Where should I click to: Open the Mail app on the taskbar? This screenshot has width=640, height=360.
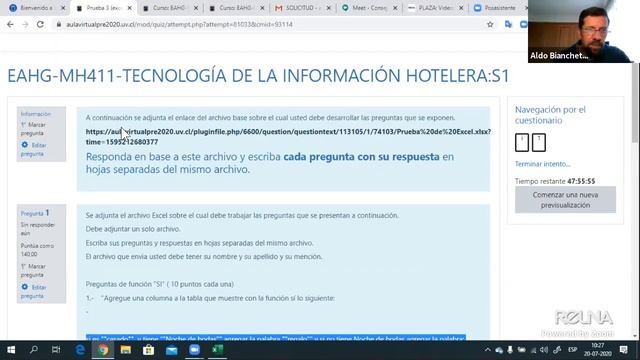click(171, 350)
